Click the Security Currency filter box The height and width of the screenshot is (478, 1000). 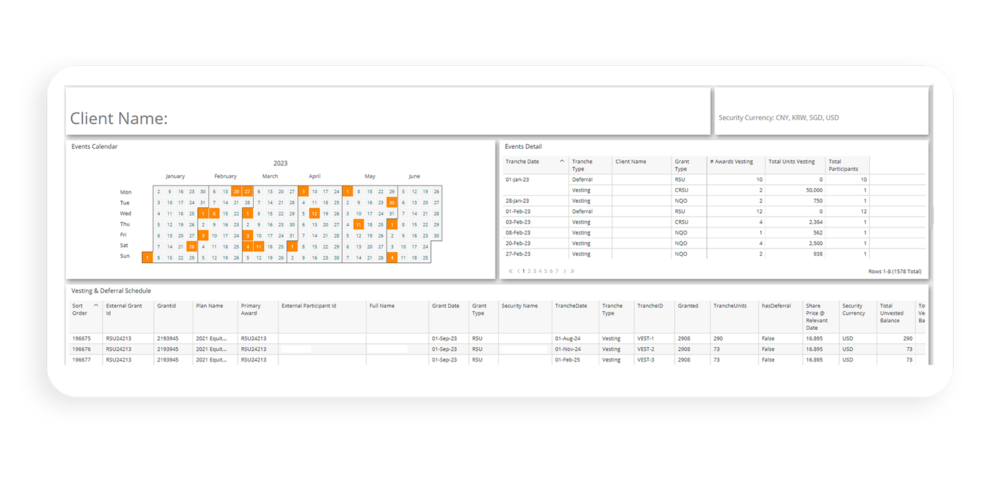tap(821, 111)
